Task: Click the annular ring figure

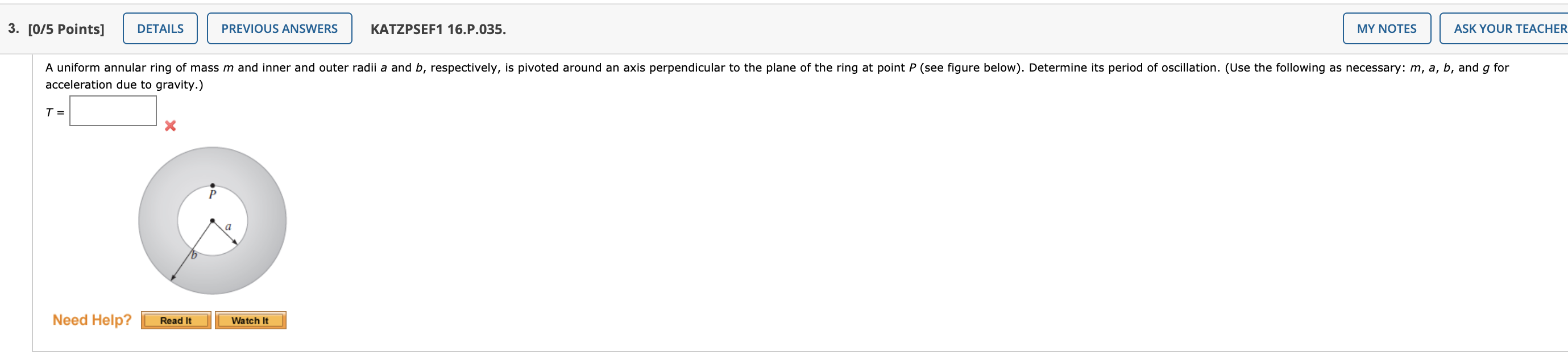Action: coord(213,221)
